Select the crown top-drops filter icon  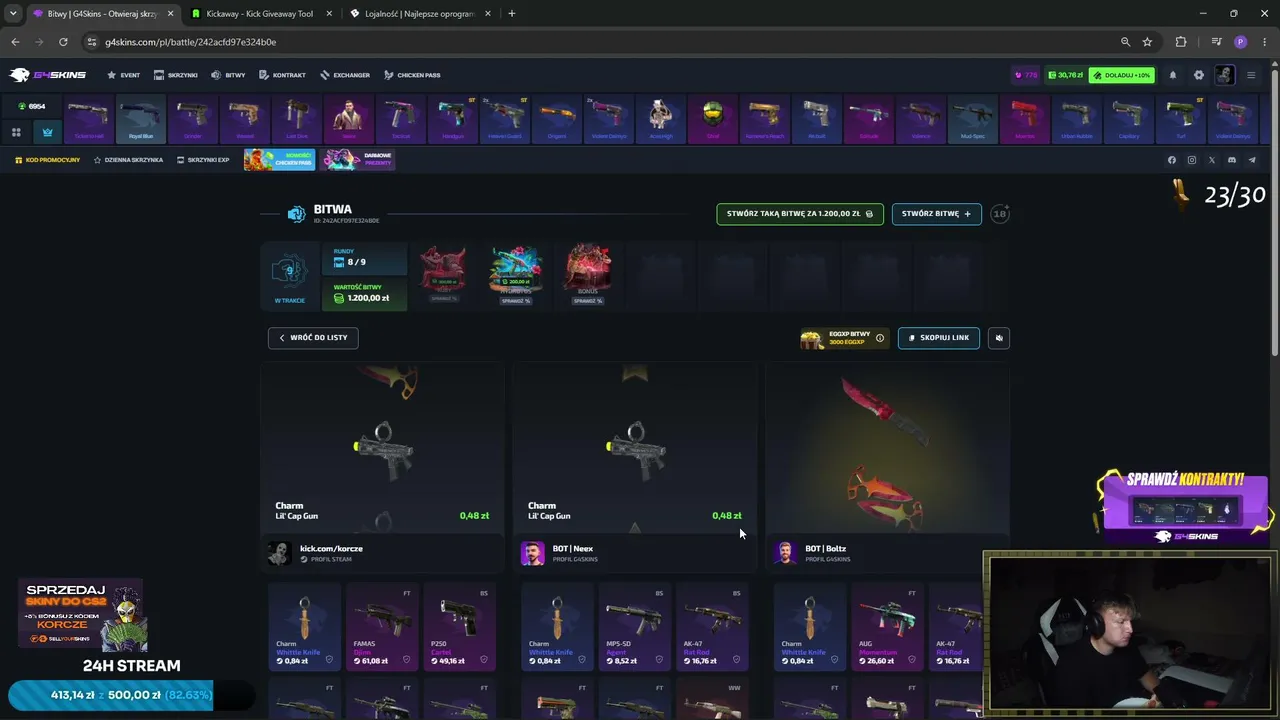point(47,132)
